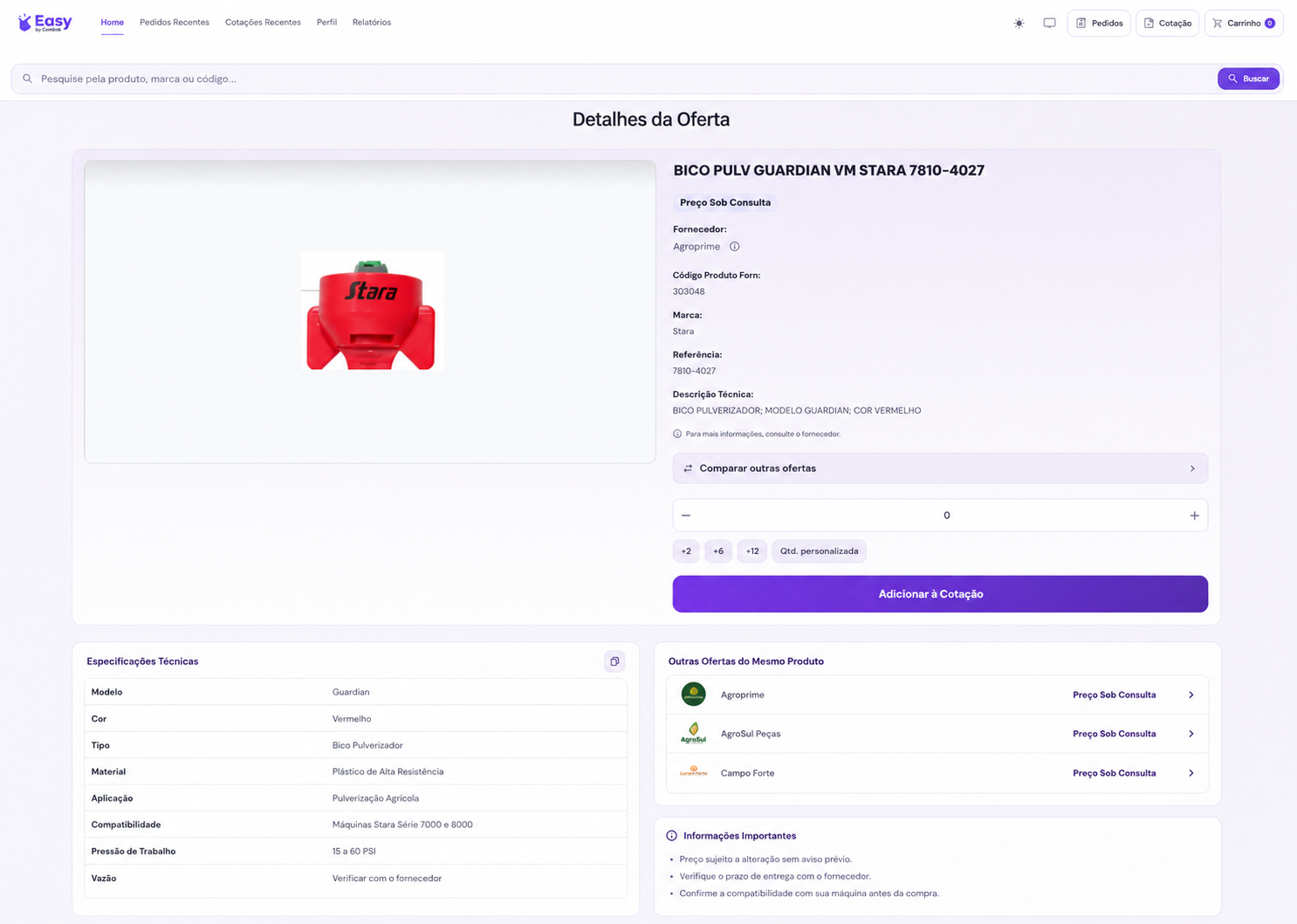Click the monitor display icon in header

coord(1049,24)
